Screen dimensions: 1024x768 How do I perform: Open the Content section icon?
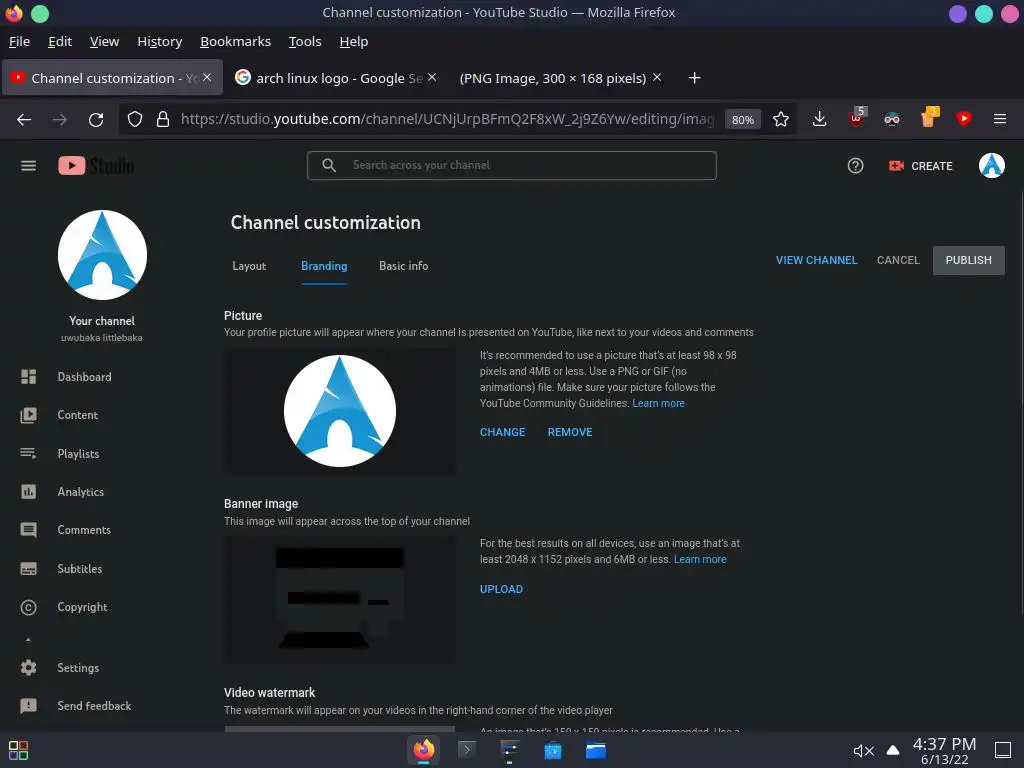28,415
